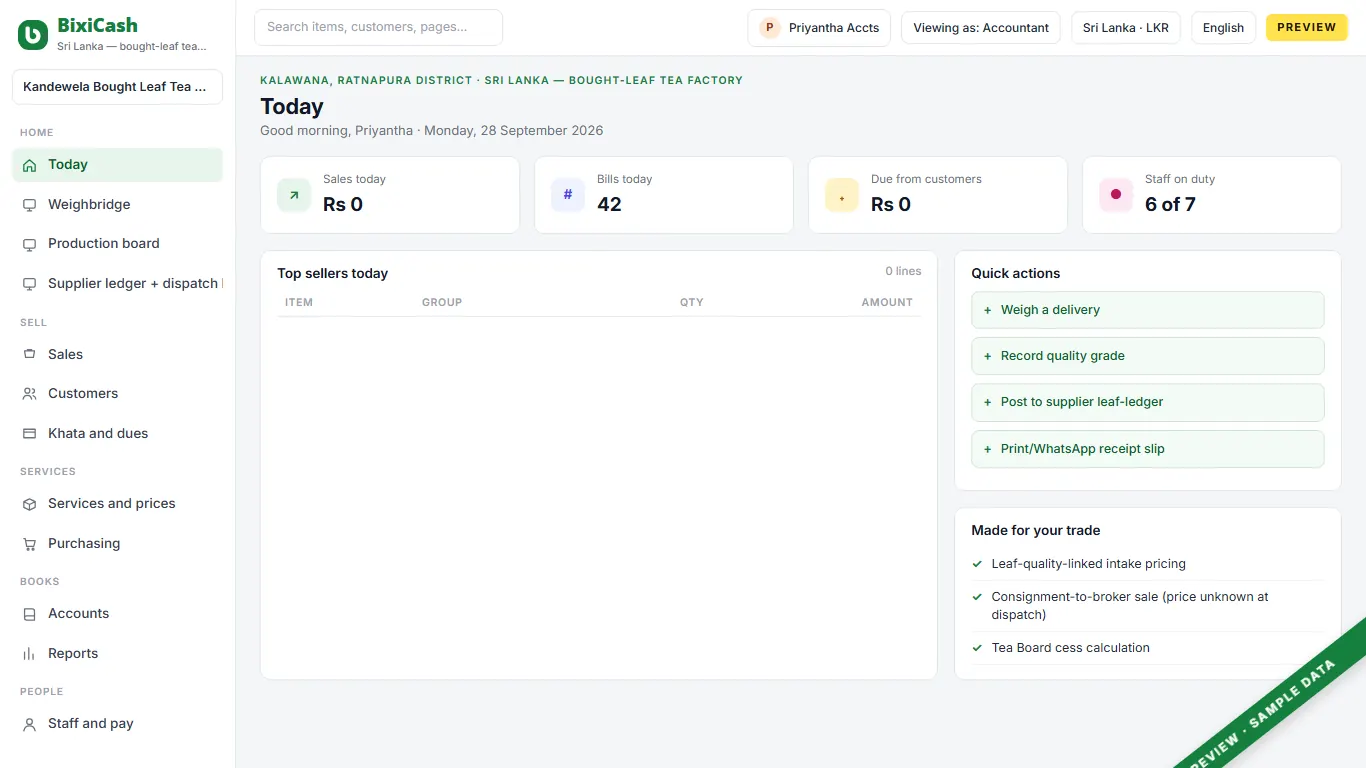Click the Due from customers icon
This screenshot has width=1366, height=768.
coord(842,195)
